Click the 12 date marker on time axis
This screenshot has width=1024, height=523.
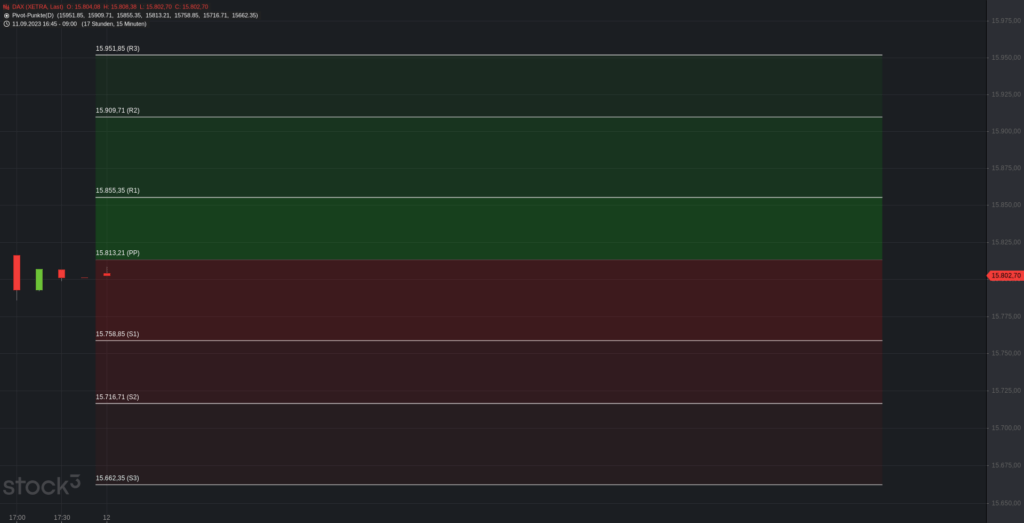coord(106,517)
